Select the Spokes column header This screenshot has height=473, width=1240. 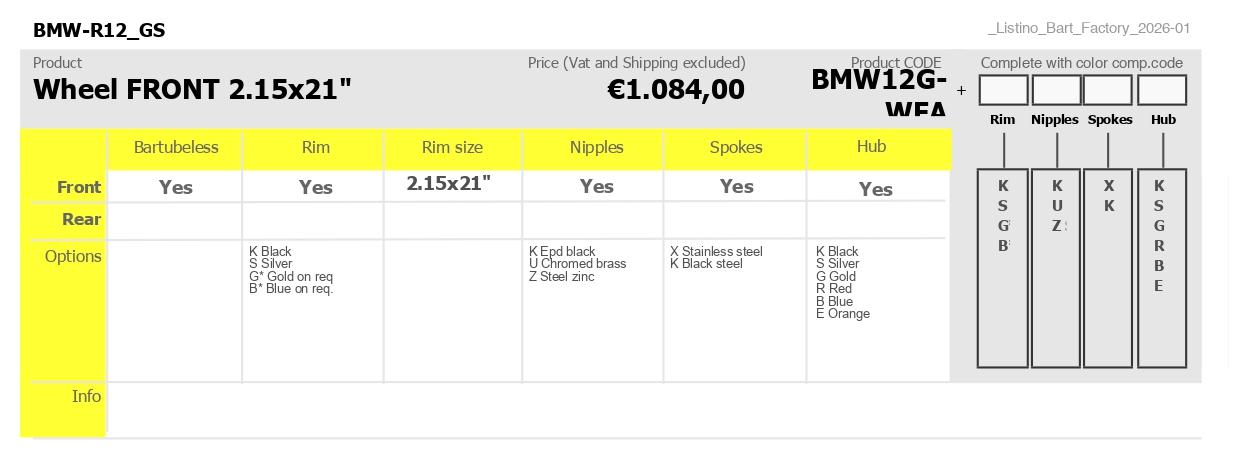pyautogui.click(x=736, y=148)
